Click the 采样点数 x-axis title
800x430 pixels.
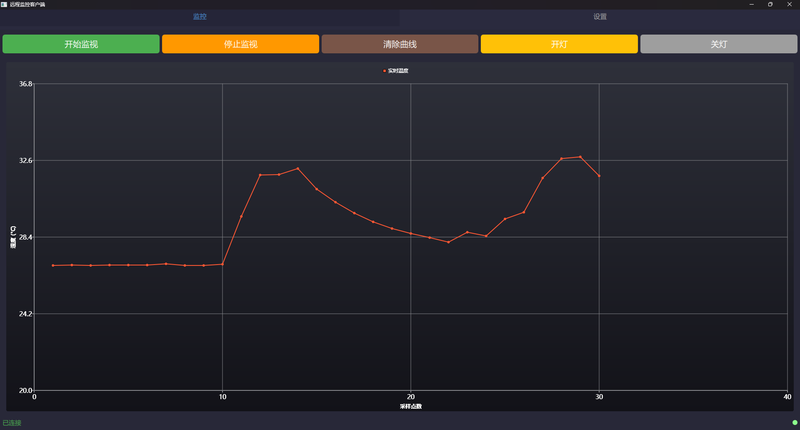(411, 407)
